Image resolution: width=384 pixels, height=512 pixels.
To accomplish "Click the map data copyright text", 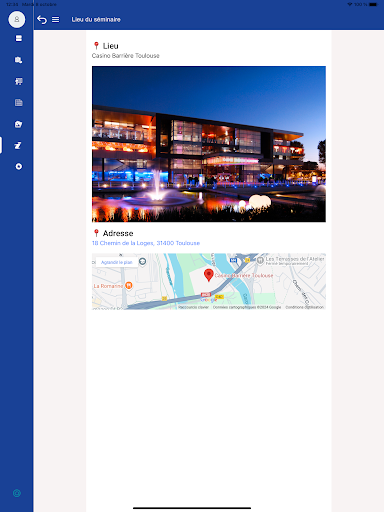I will [x=247, y=307].
